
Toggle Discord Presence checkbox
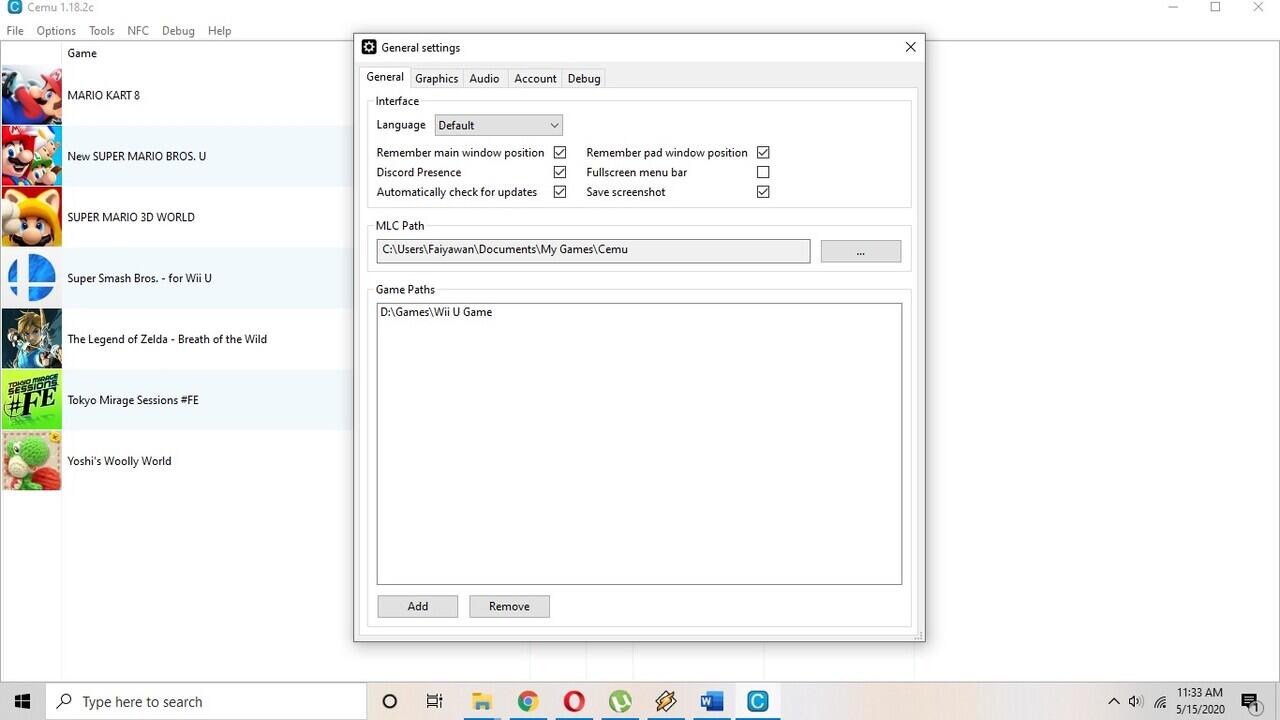(560, 172)
